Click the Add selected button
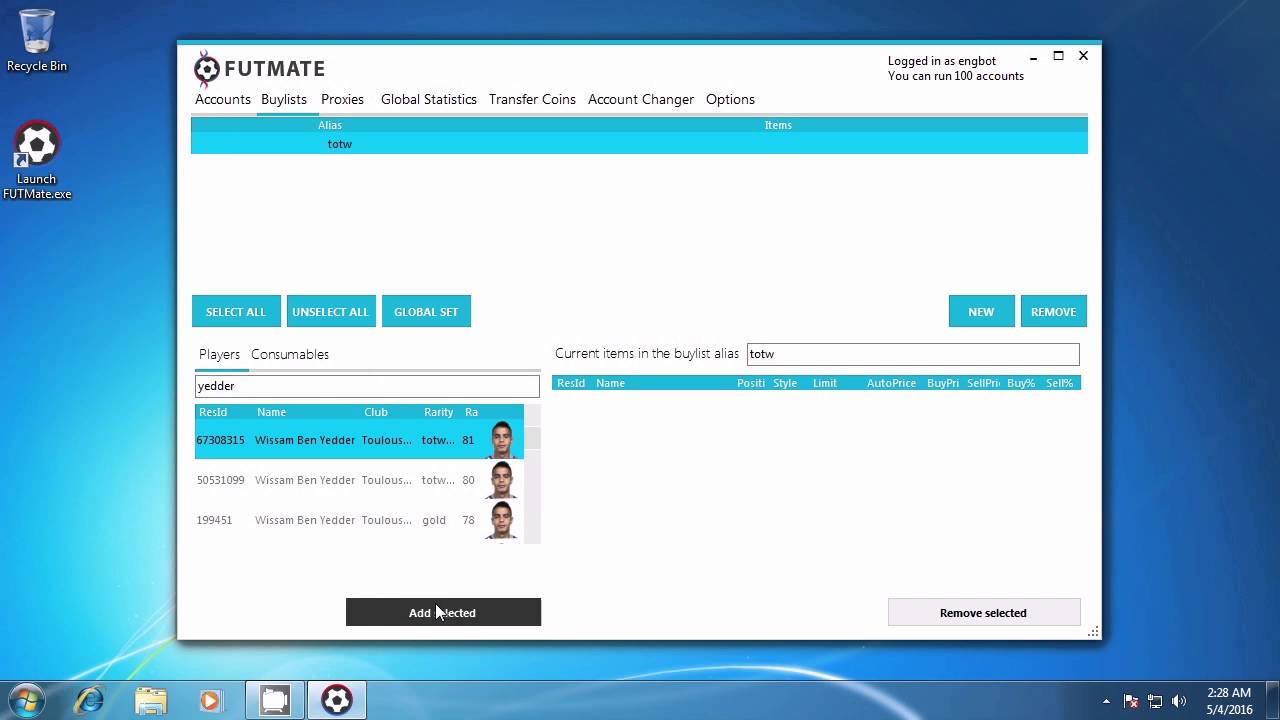The width and height of the screenshot is (1280, 720). point(443,612)
